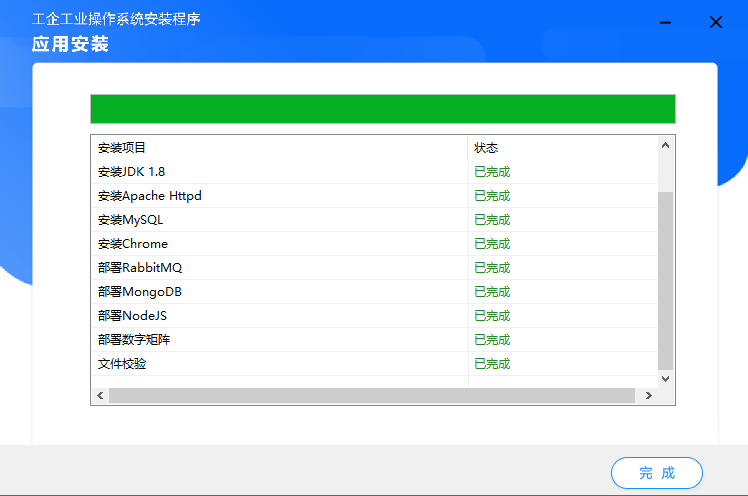
Task: Click the horizontal scrollbar thumb
Action: click(372, 395)
